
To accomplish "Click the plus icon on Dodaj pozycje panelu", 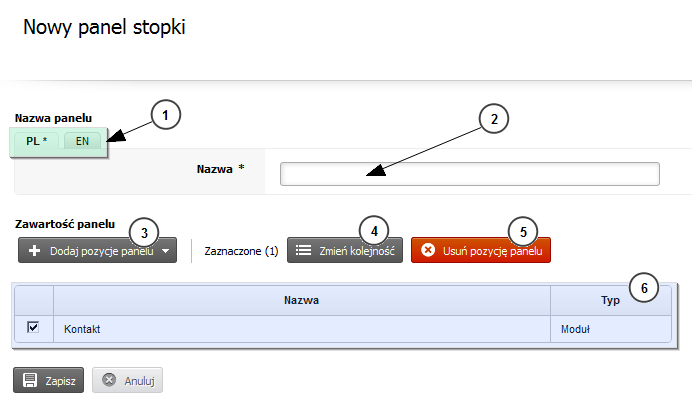I will [34, 251].
